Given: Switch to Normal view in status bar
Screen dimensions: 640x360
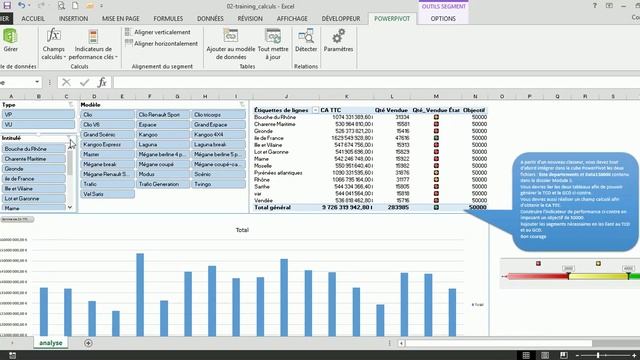Looking at the screenshot, I should click(x=526, y=355).
